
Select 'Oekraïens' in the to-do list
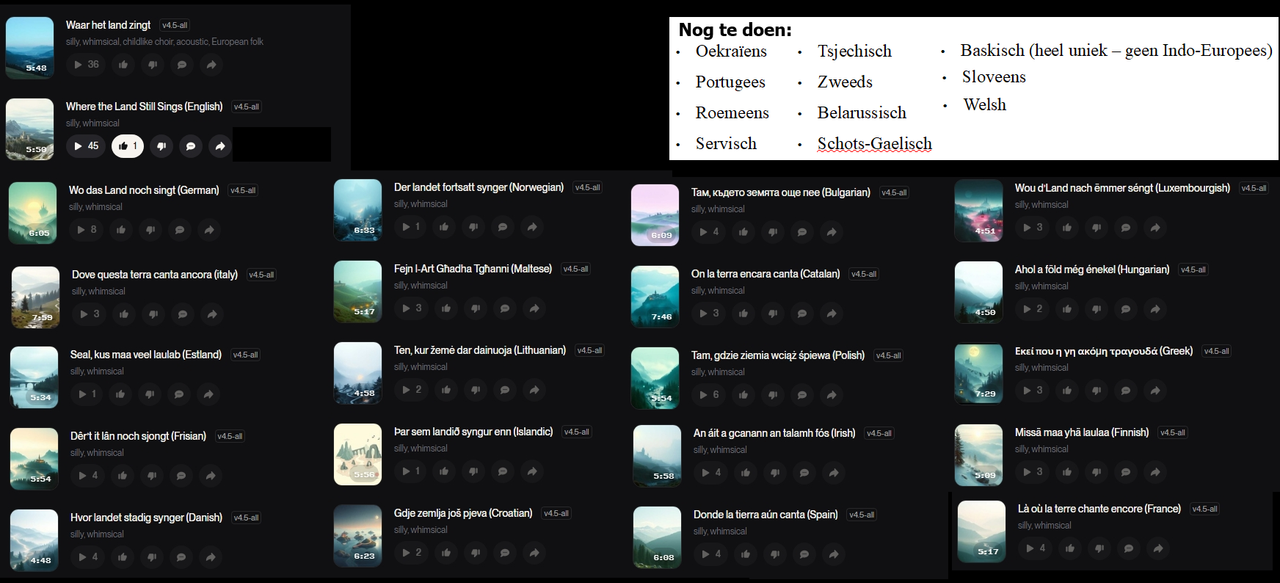(731, 51)
